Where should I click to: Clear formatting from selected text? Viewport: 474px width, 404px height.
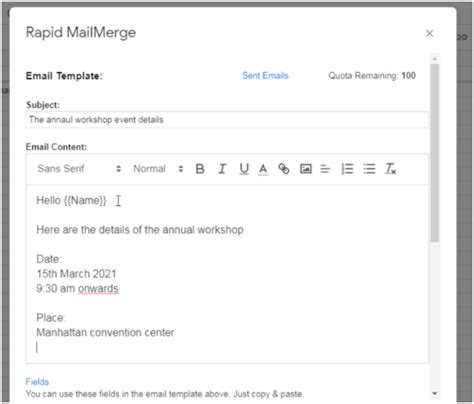pos(390,169)
